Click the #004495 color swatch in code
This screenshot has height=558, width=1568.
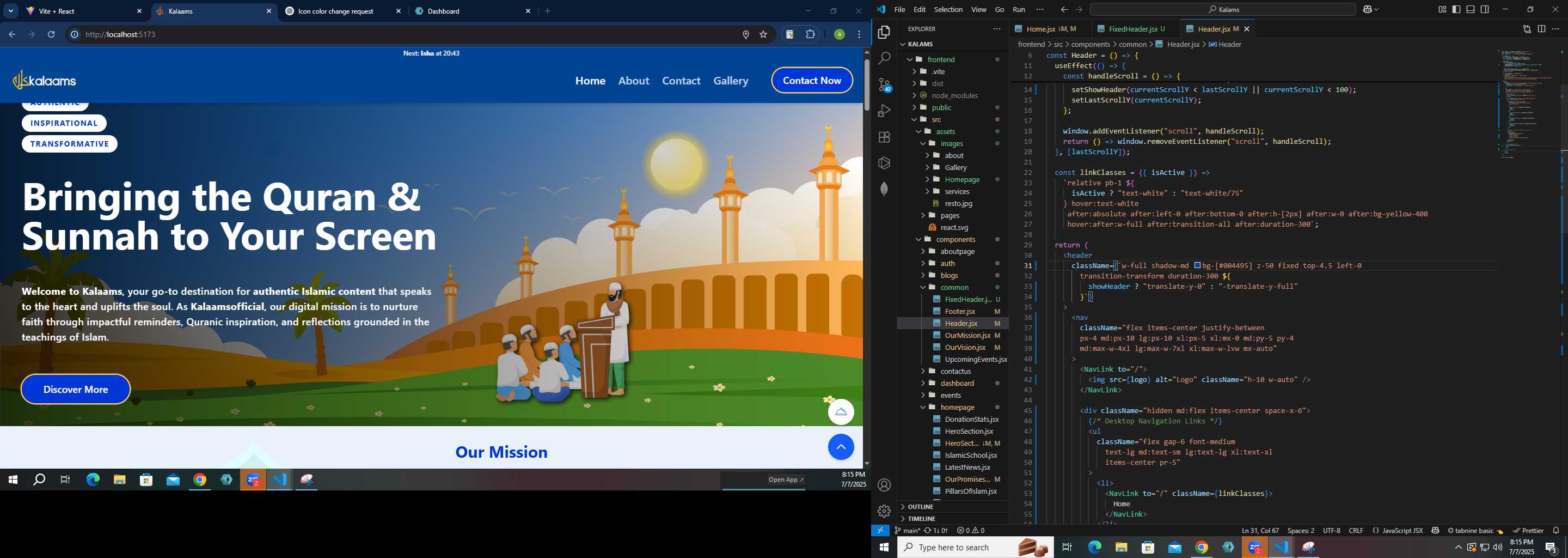tap(1197, 265)
